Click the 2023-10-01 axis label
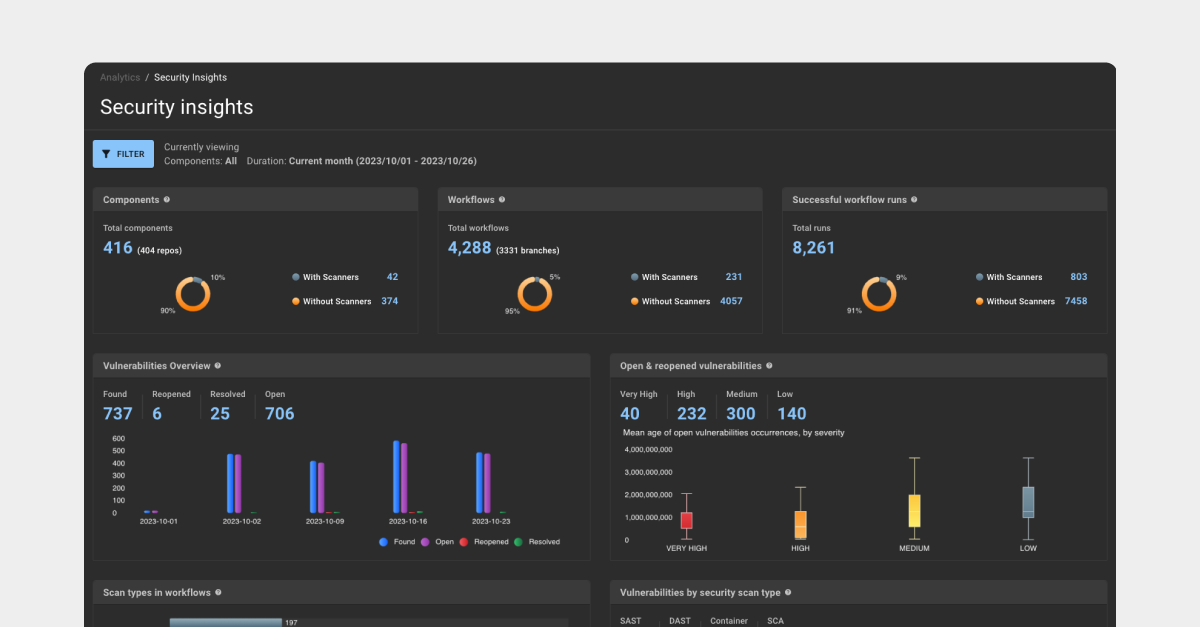 159,522
